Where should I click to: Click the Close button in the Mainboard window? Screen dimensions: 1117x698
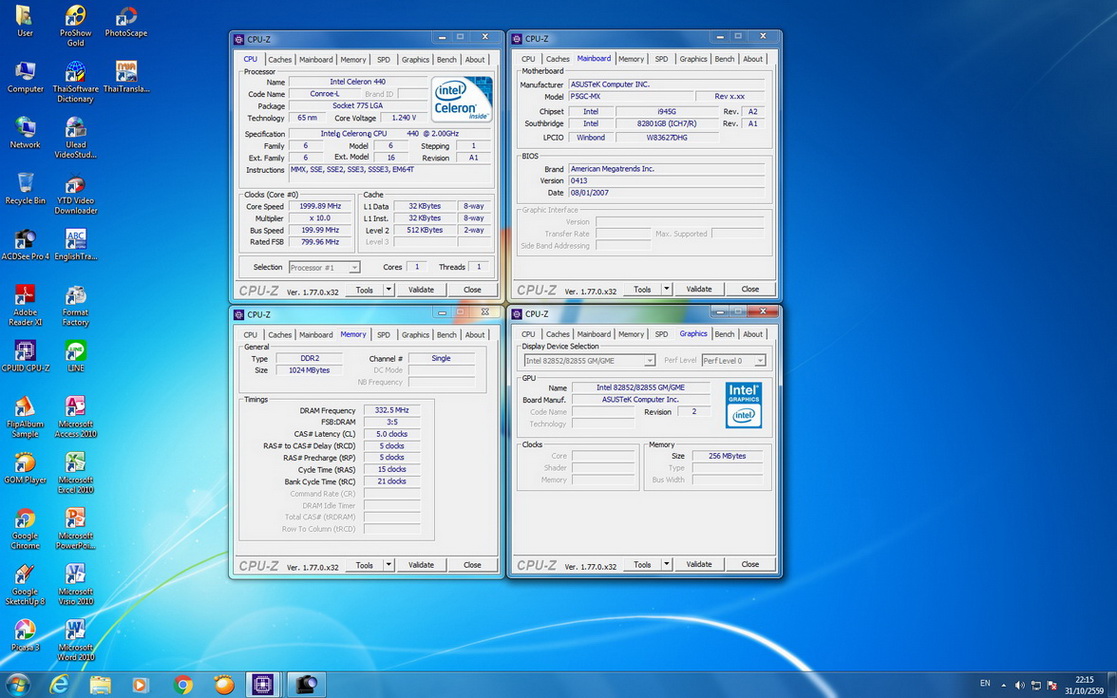click(750, 289)
